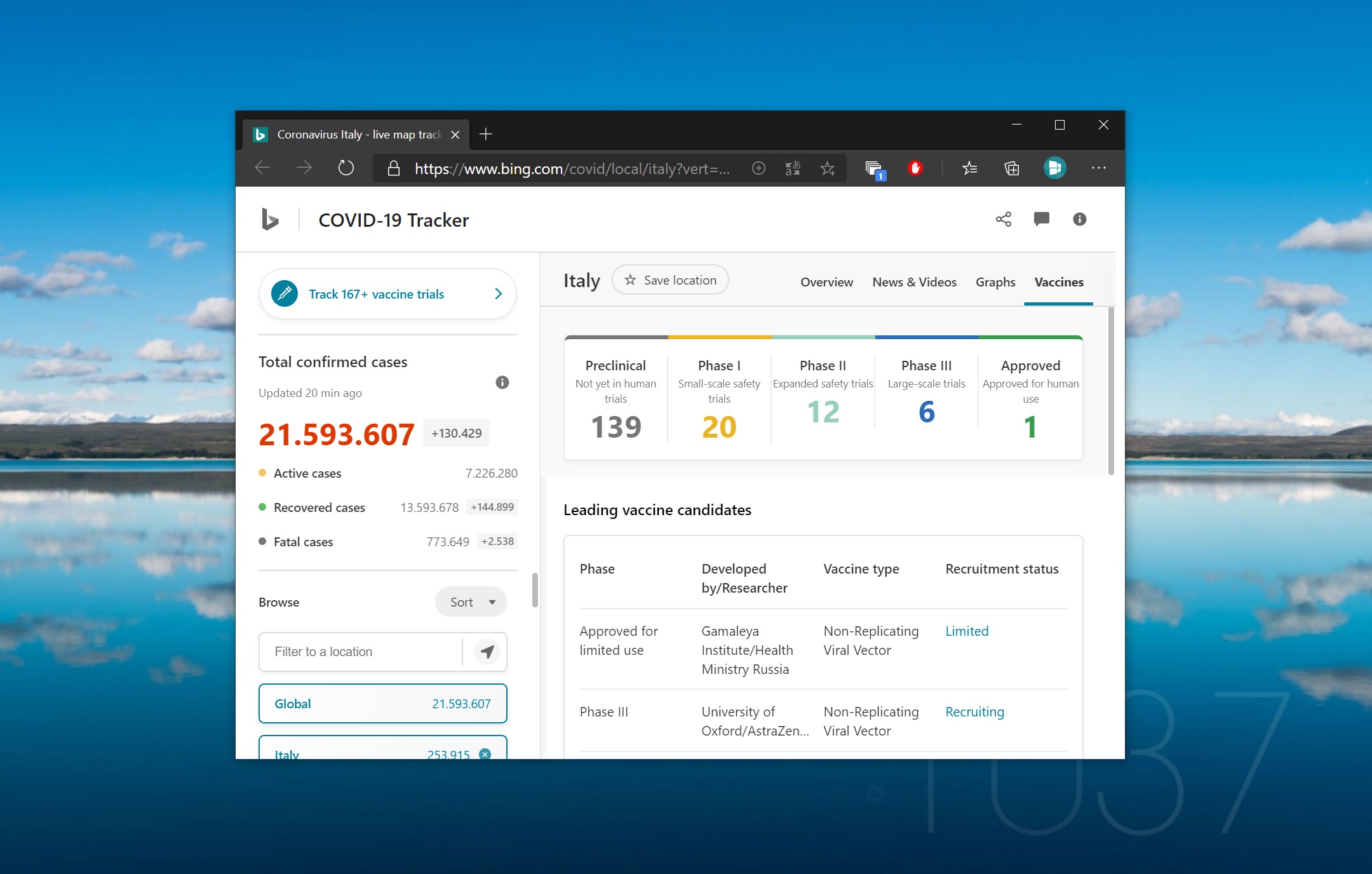Click the total 21.593.607 cases figure

point(337,434)
